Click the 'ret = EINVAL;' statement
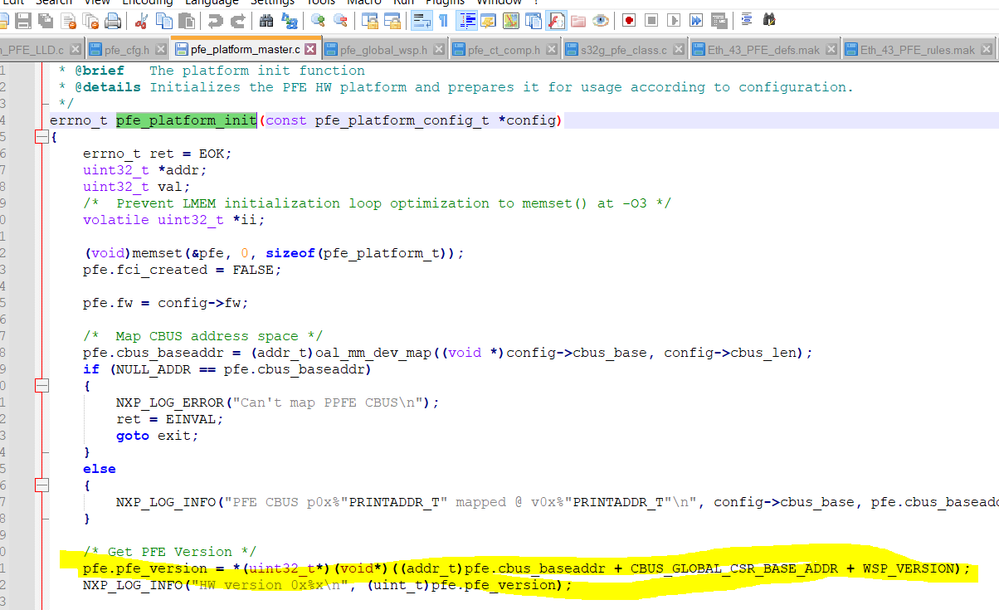The width and height of the screenshot is (999, 610). coord(169,419)
